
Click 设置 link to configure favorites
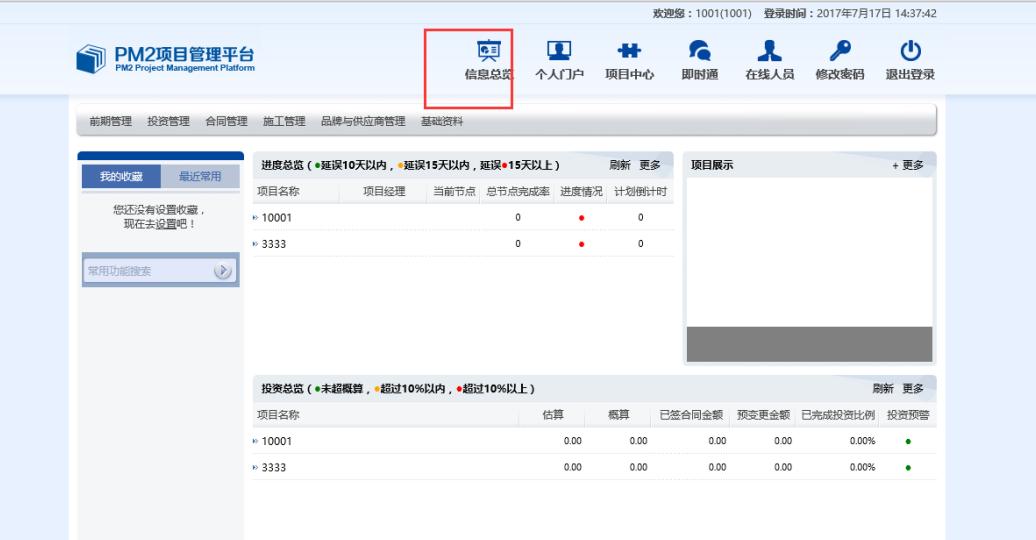tap(166, 225)
